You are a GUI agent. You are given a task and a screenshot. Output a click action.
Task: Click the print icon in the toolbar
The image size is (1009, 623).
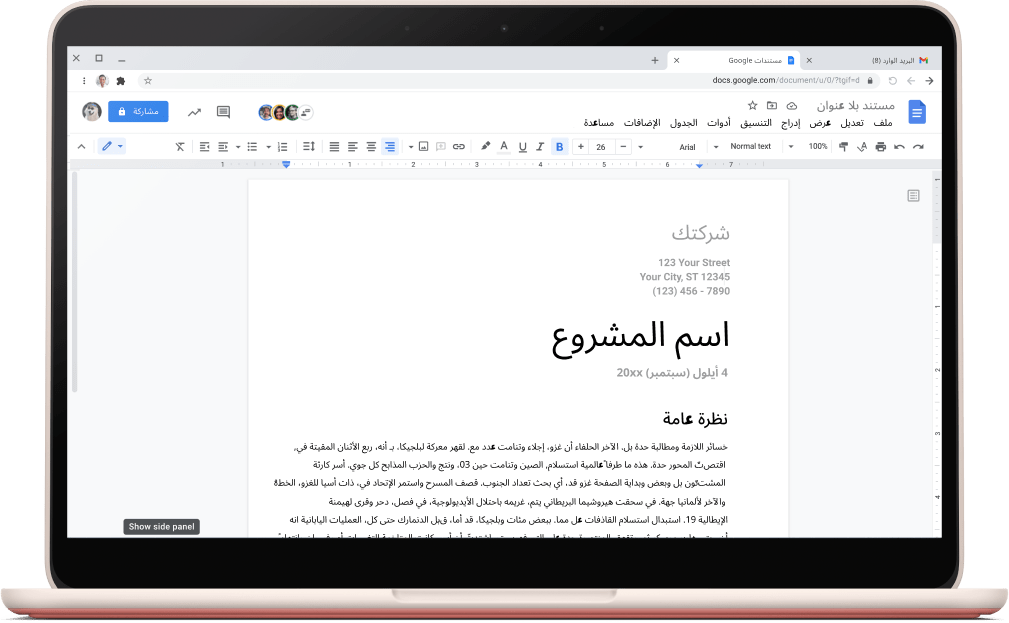tap(880, 147)
